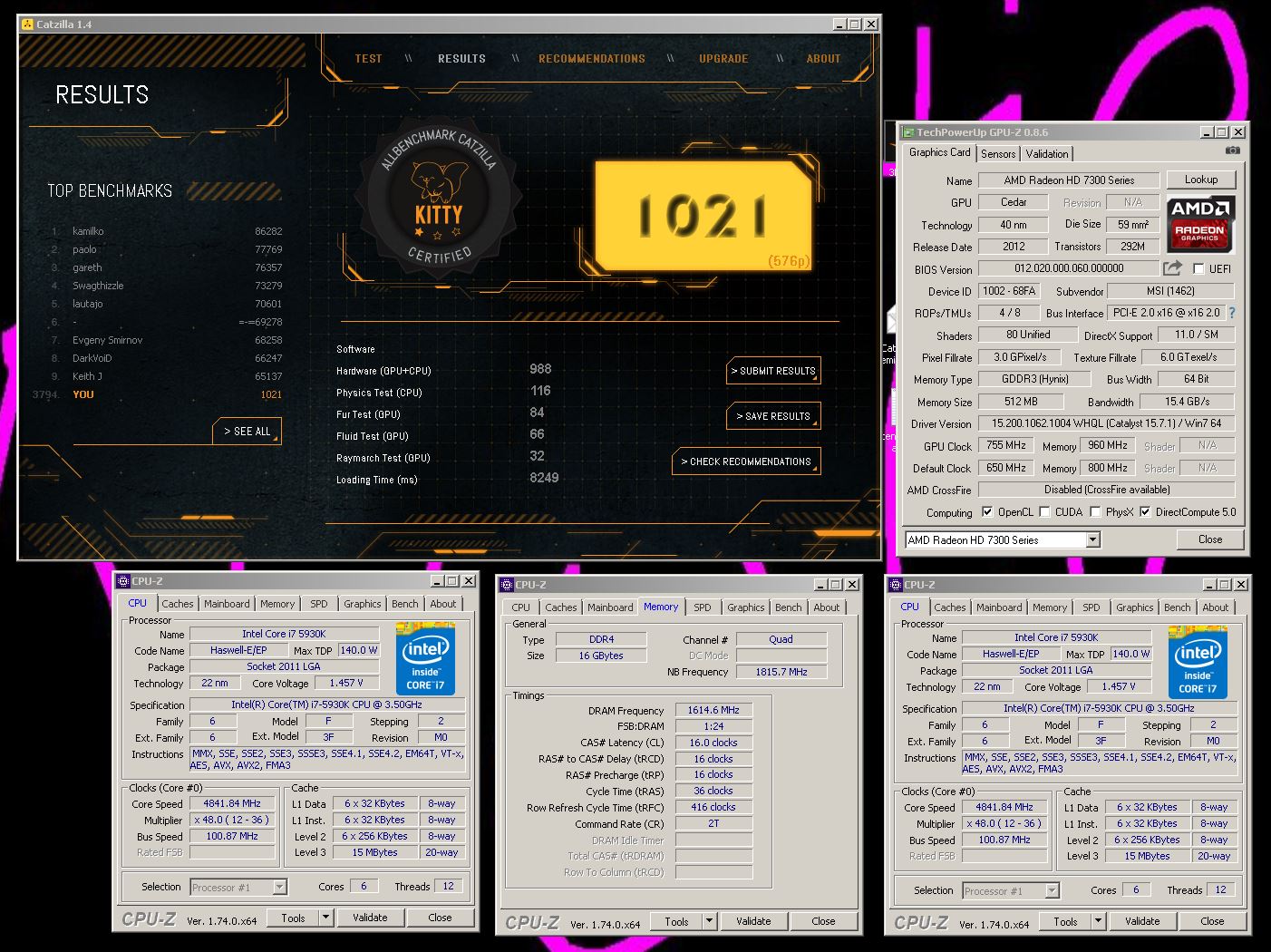
Task: Open Bench tab in rightmost CPU-Z window
Action: coord(1178,607)
